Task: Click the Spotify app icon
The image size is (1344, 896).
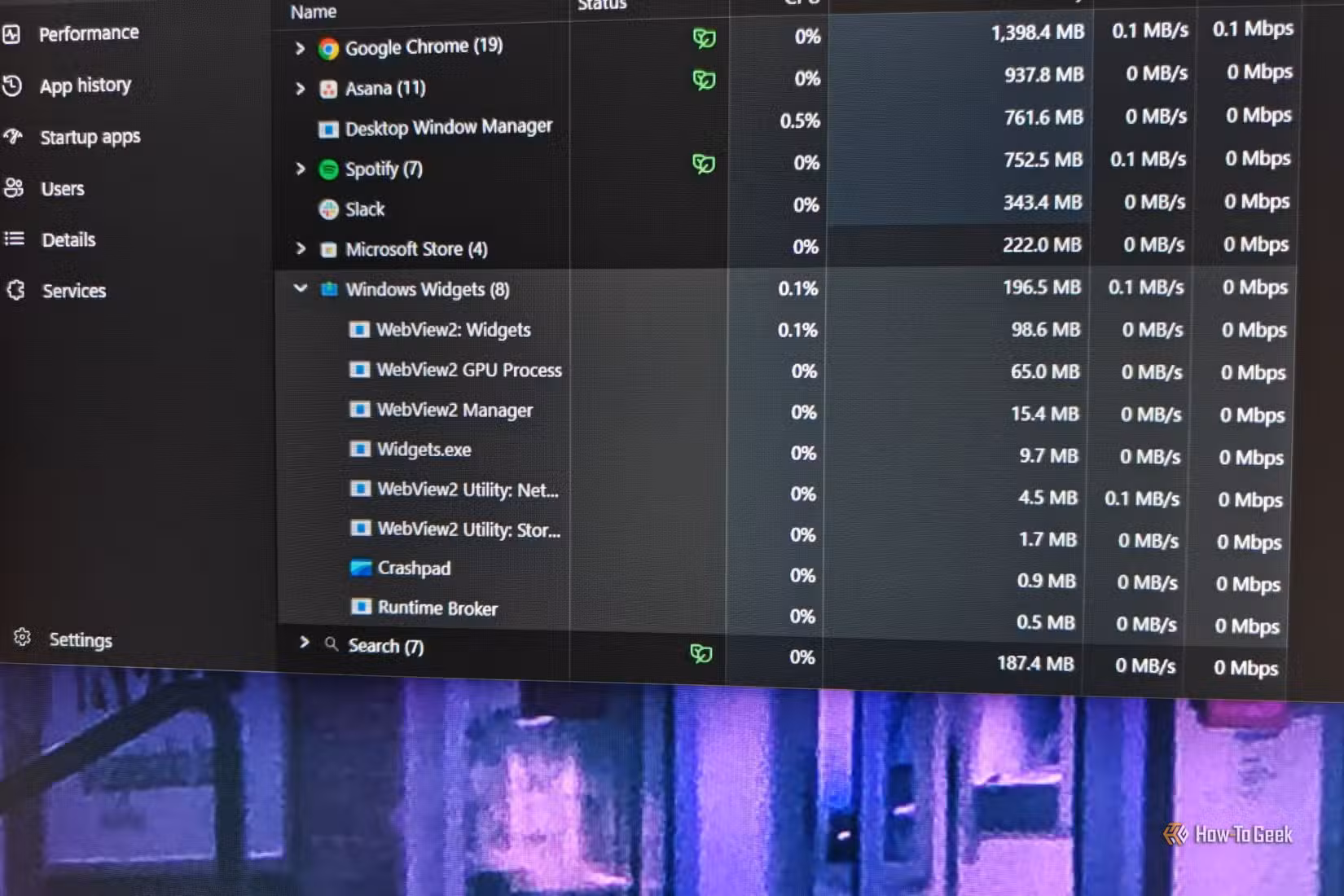Action: click(328, 169)
